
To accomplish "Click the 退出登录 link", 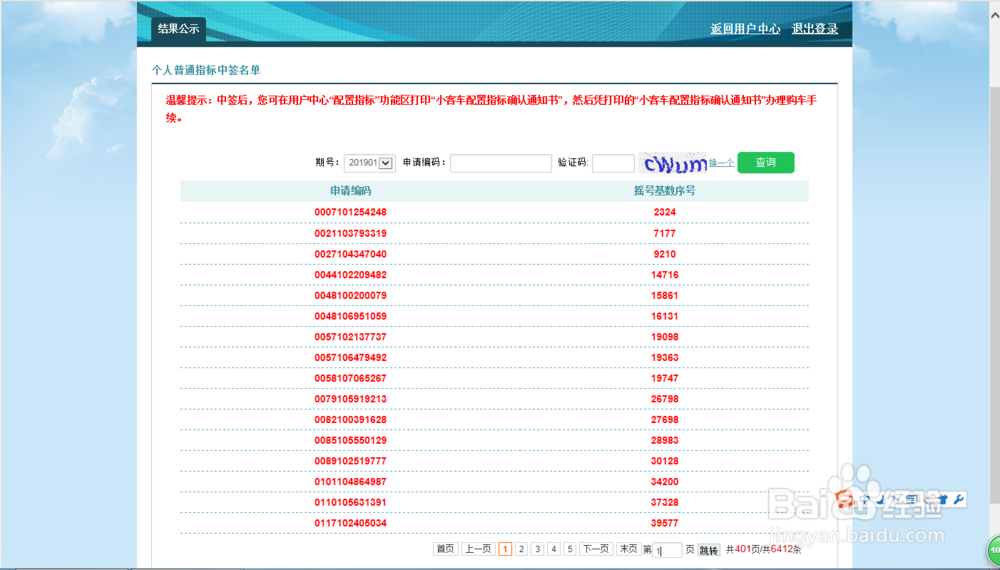I will click(x=815, y=29).
